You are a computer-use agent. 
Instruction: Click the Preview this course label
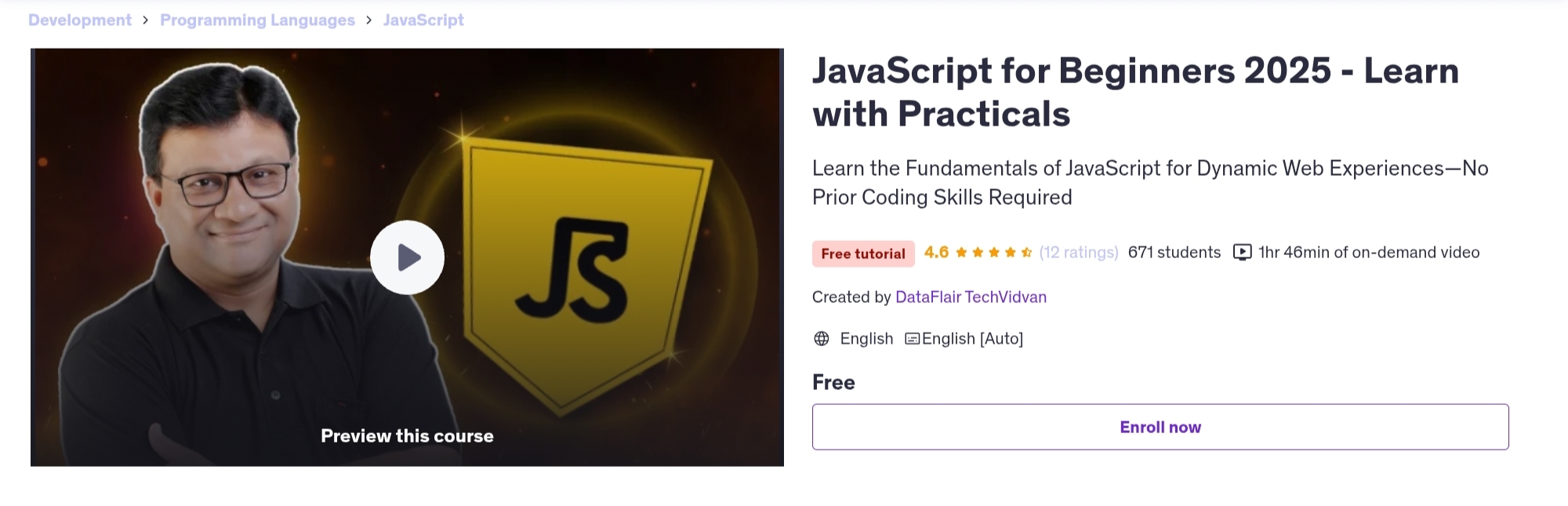click(407, 436)
